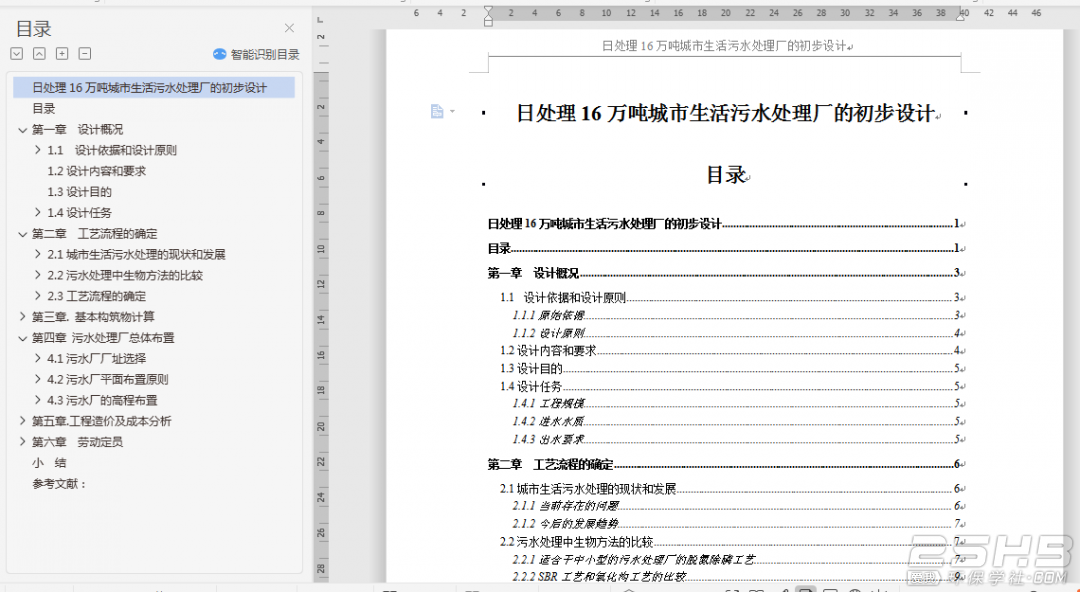Viewport: 1080px width, 592px height.
Task: Select 第一章 设计概况 label in the outline pane
Action: 78,130
